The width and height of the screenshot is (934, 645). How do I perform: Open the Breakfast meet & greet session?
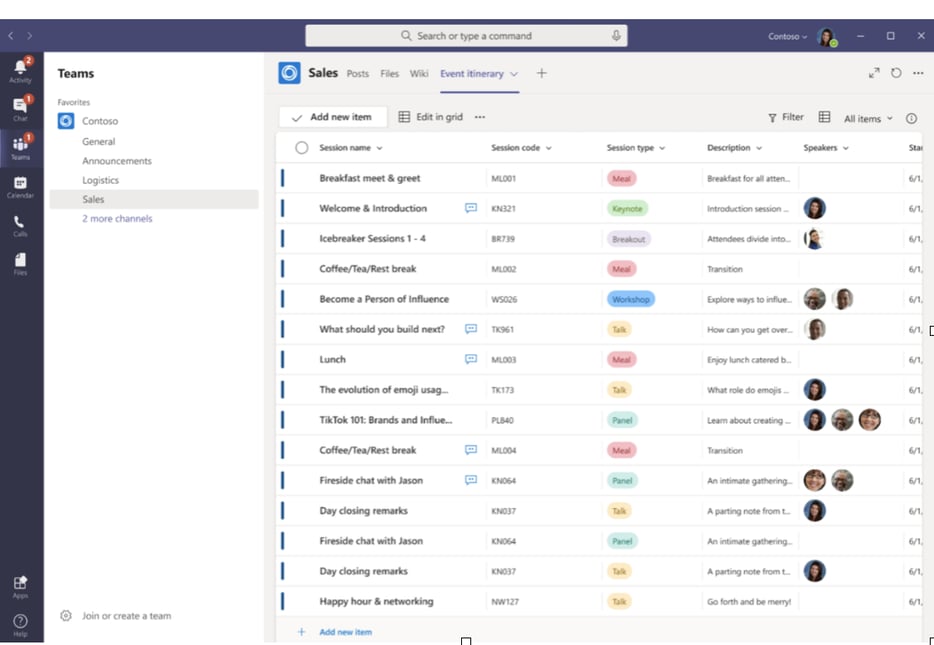[370, 178]
